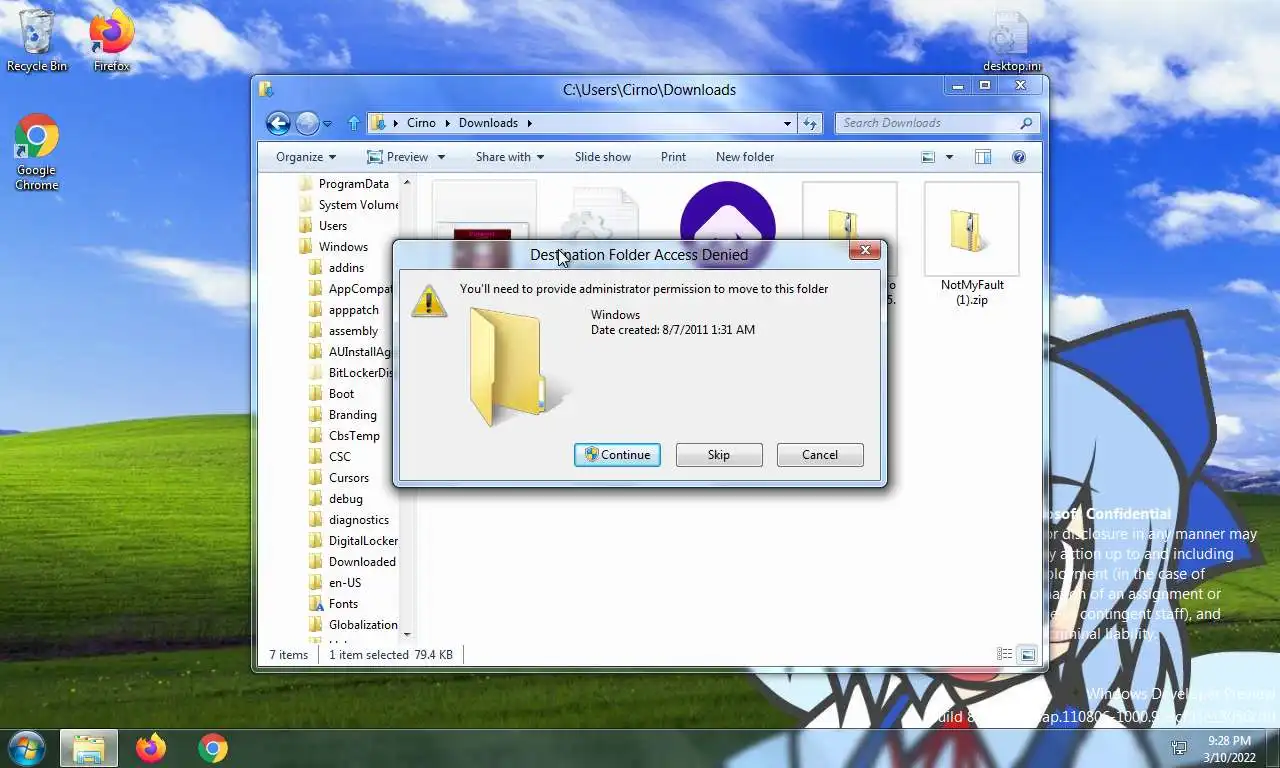Click the Chrome taskbar icon
Viewport: 1280px width, 768px height.
coord(212,748)
